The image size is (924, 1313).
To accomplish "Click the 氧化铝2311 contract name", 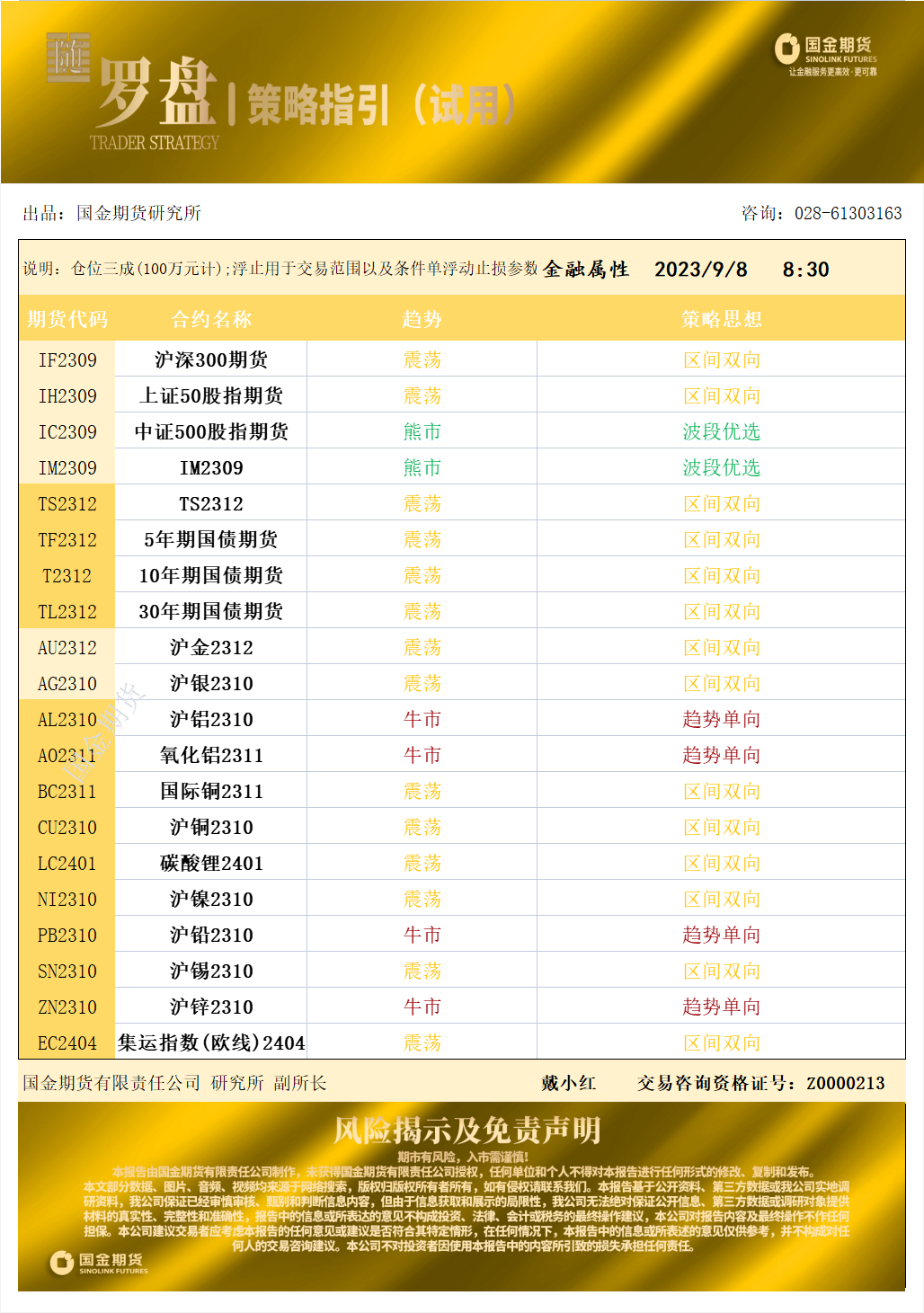I will coord(211,755).
